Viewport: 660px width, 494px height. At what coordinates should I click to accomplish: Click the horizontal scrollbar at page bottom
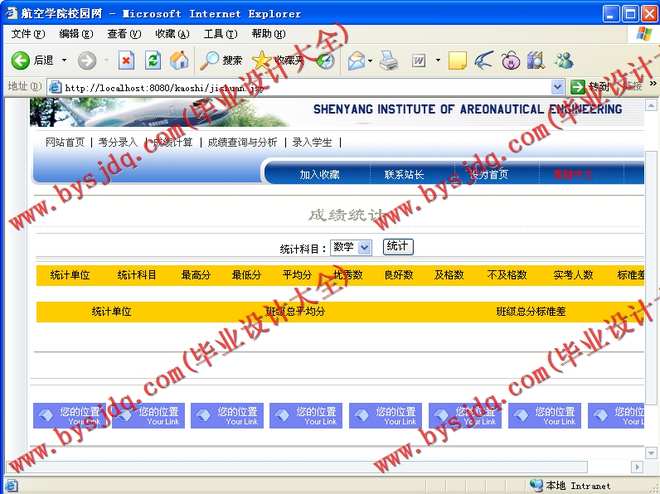click(x=330, y=467)
